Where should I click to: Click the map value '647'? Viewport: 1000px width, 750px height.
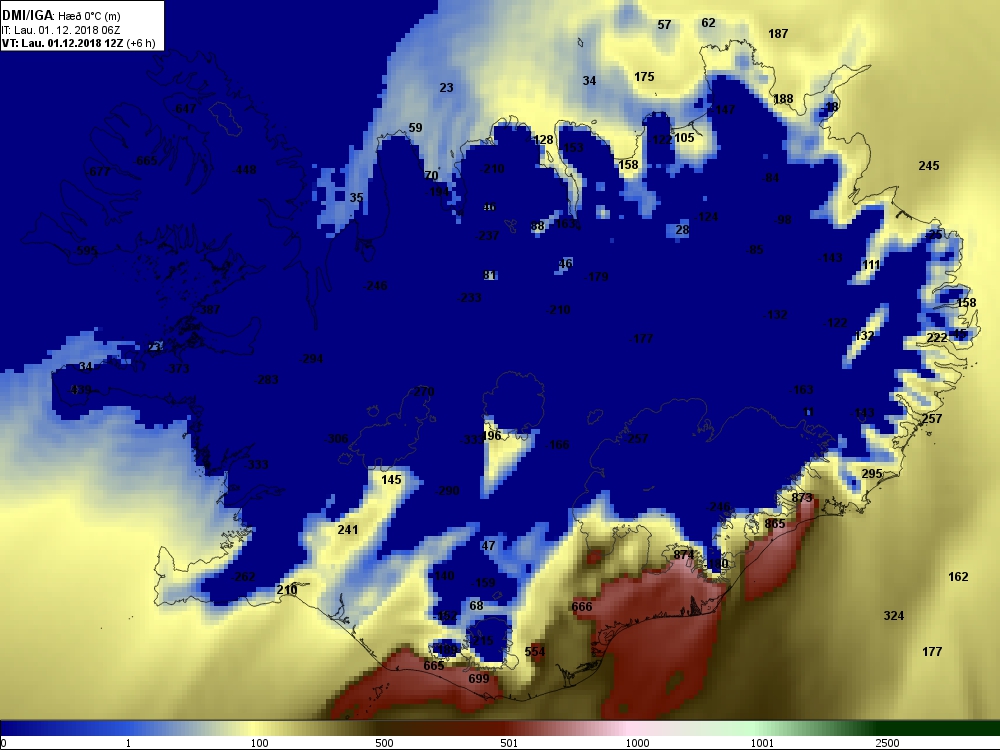pos(186,108)
